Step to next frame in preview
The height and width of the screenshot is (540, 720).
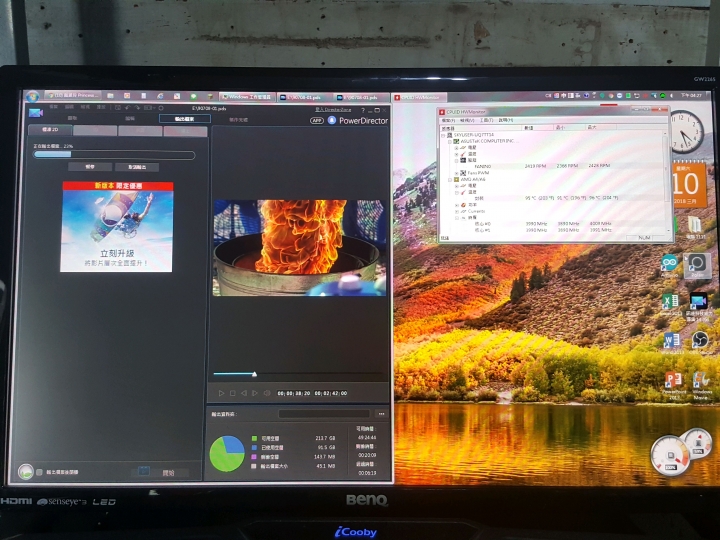pos(255,393)
